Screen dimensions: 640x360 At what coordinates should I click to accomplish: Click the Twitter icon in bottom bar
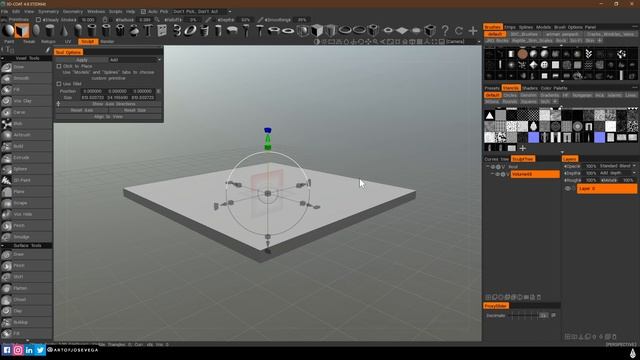40,350
